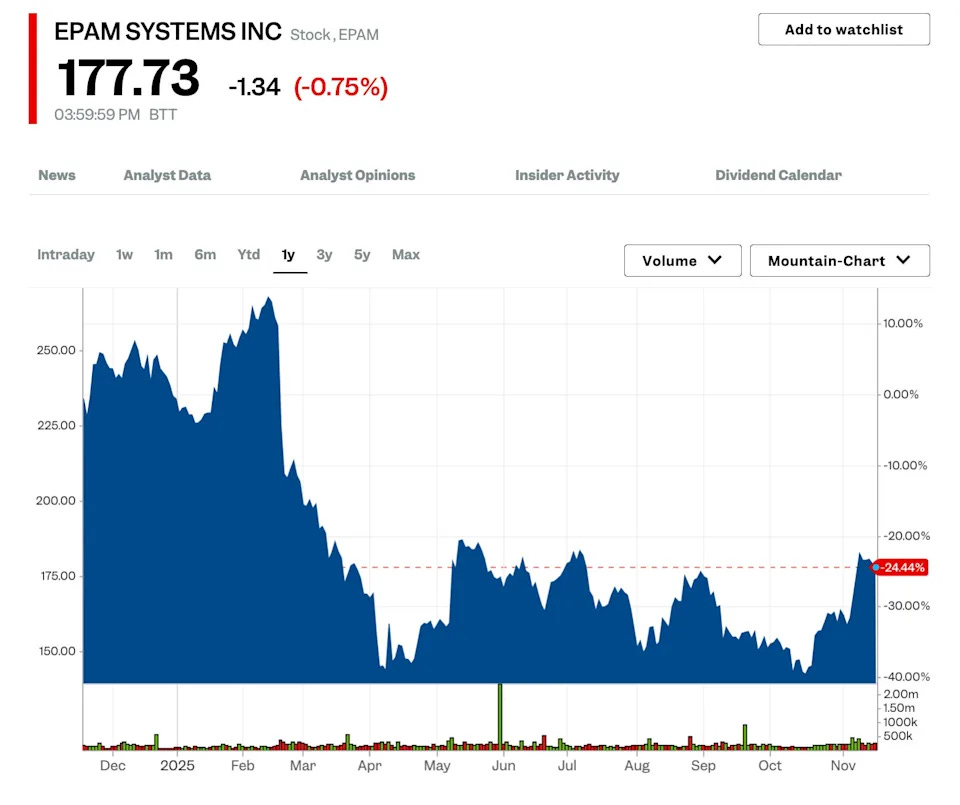
Task: Click the Oct month label
Action: click(770, 766)
